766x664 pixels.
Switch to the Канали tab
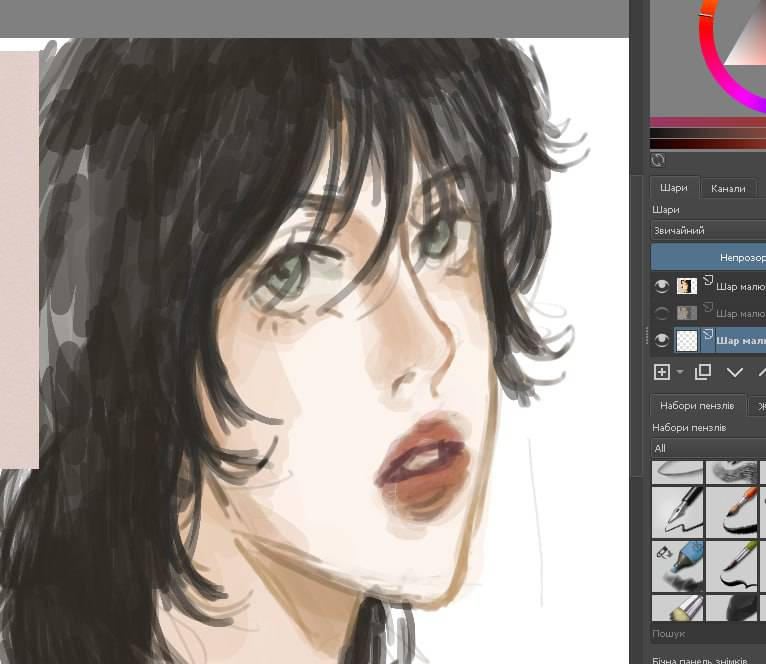[728, 189]
